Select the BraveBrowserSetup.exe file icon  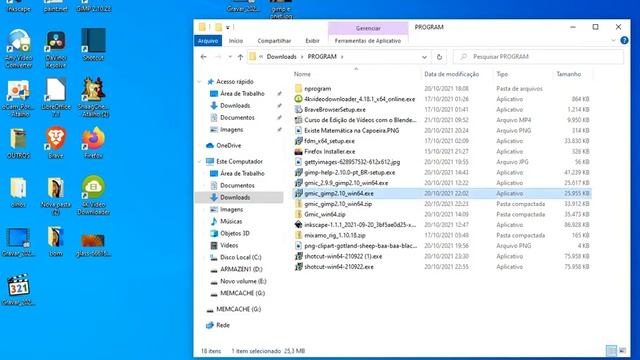(298, 109)
